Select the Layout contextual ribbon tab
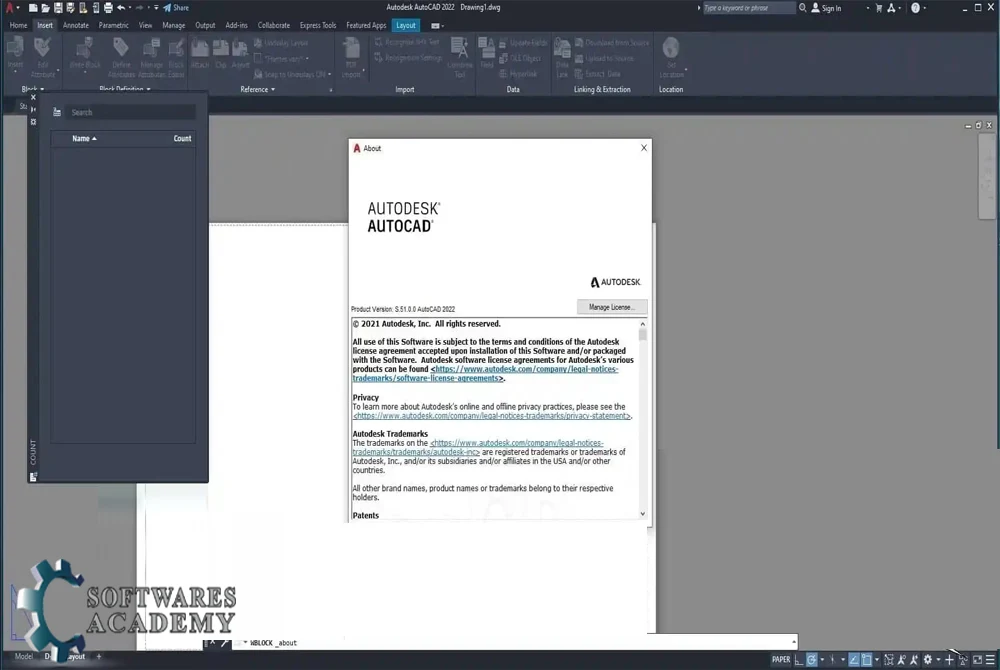This screenshot has height=670, width=1000. (406, 25)
